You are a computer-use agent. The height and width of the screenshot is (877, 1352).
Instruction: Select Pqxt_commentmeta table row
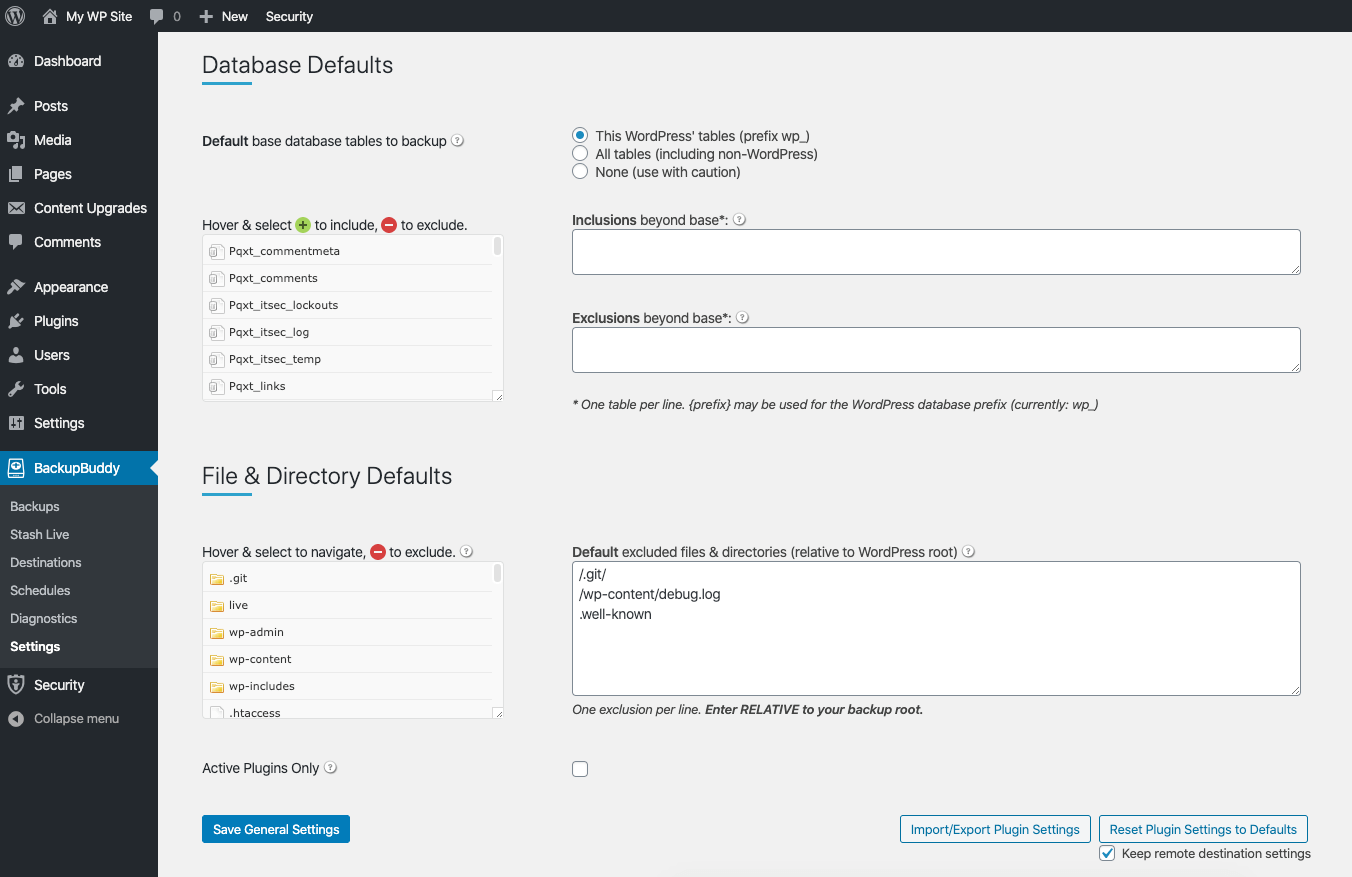(x=347, y=251)
